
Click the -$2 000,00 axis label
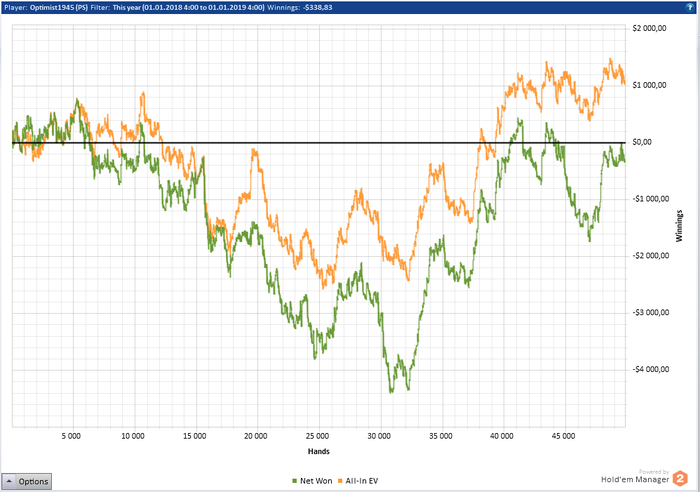click(x=650, y=255)
